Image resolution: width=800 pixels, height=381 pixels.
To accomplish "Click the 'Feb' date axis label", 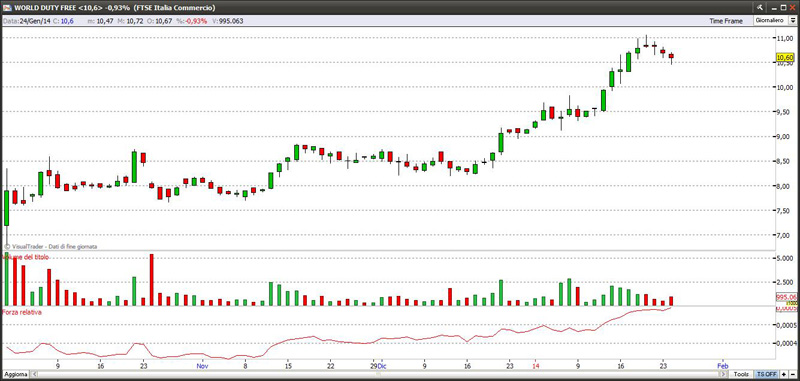I will point(722,366).
